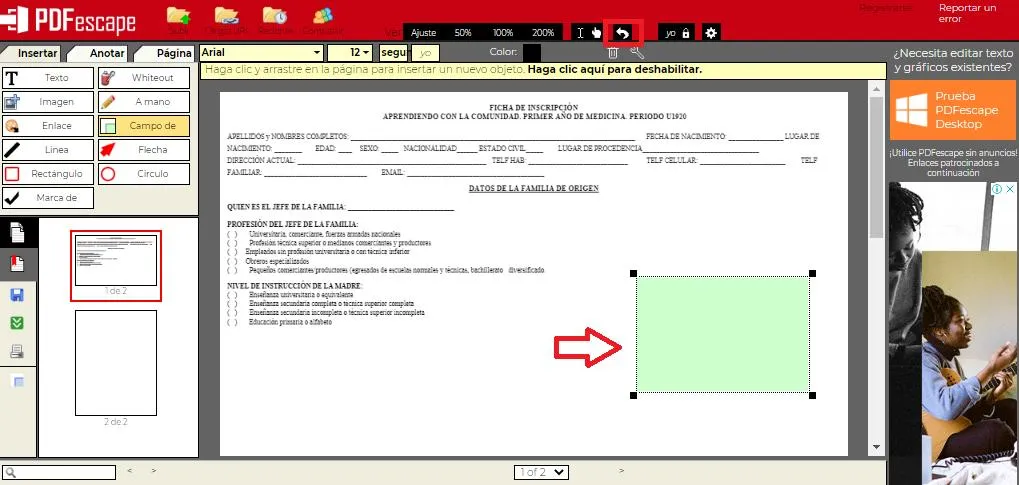Image resolution: width=1019 pixels, height=485 pixels.
Task: Click the trash delete icon
Action: click(613, 52)
